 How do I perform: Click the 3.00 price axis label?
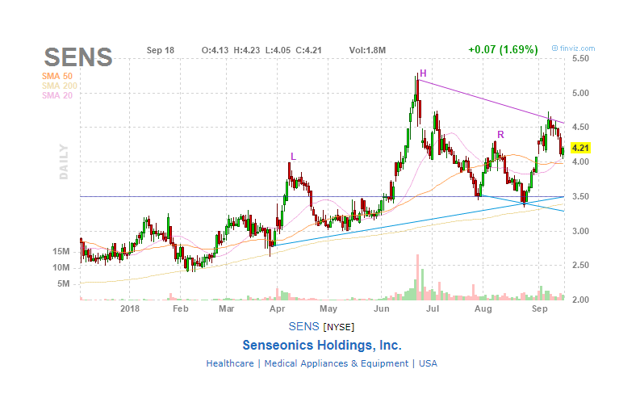coord(580,231)
